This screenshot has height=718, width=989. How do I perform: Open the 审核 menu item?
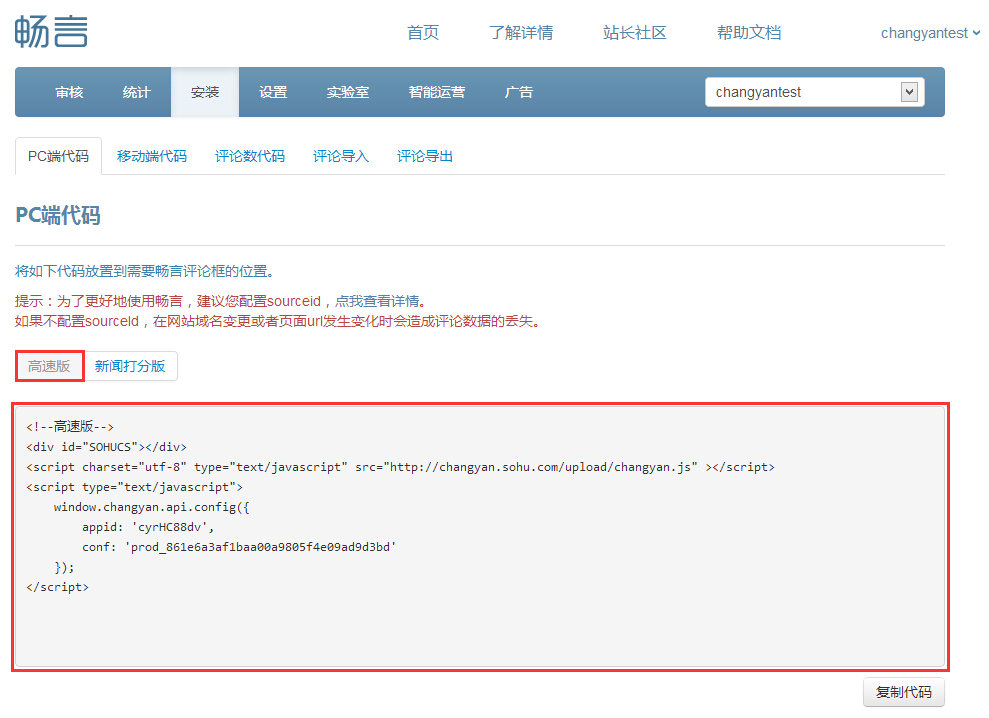(69, 92)
